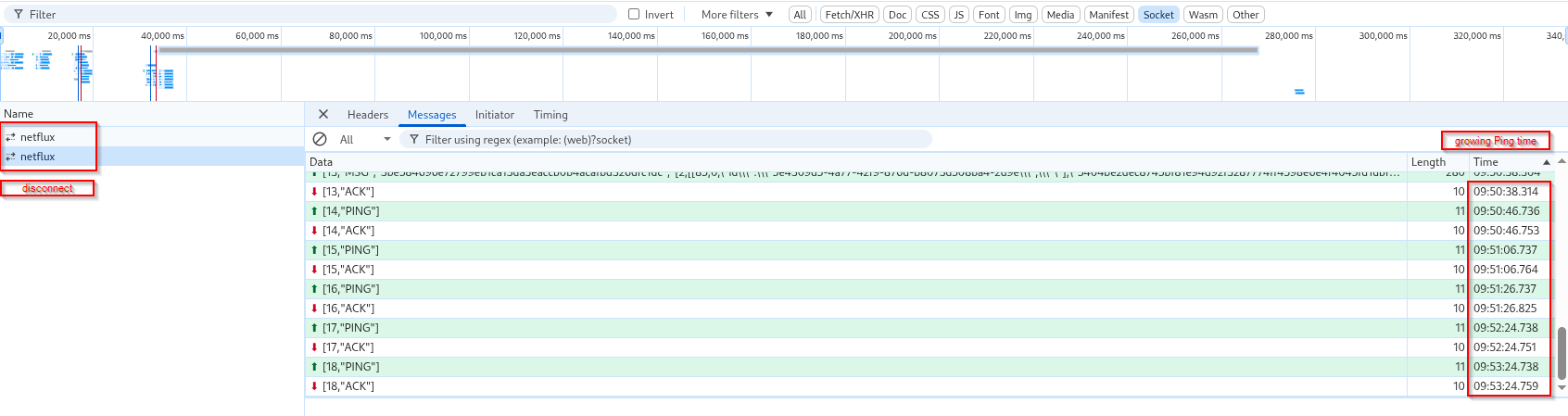
Task: Switch to the Headers tab
Action: (x=367, y=115)
